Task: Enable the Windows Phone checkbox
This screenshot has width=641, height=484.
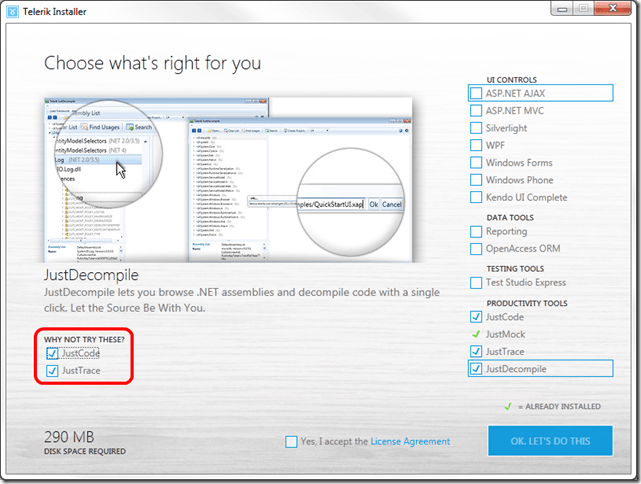Action: click(476, 180)
